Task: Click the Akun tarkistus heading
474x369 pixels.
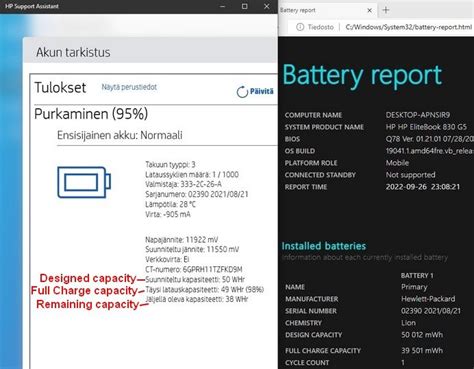Action: (73, 52)
